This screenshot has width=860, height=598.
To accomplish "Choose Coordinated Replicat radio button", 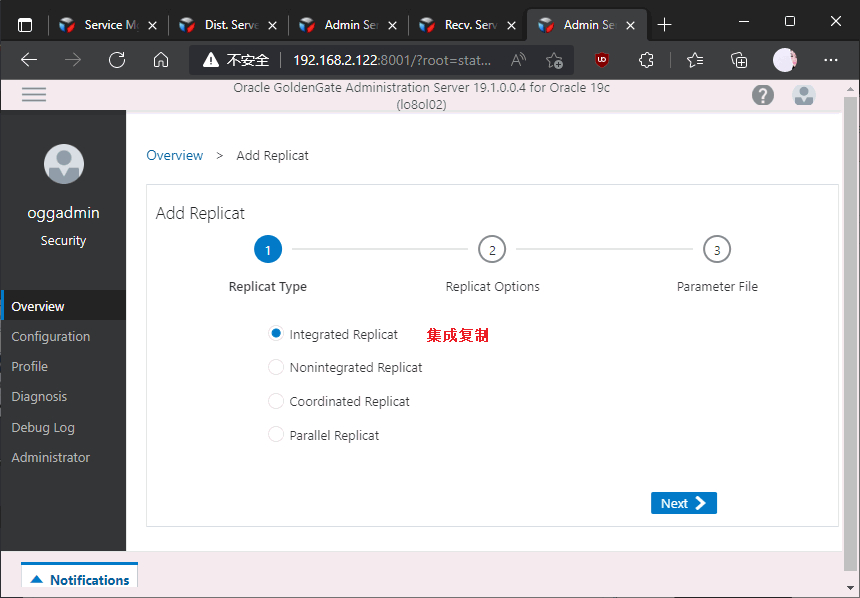I will pyautogui.click(x=277, y=401).
